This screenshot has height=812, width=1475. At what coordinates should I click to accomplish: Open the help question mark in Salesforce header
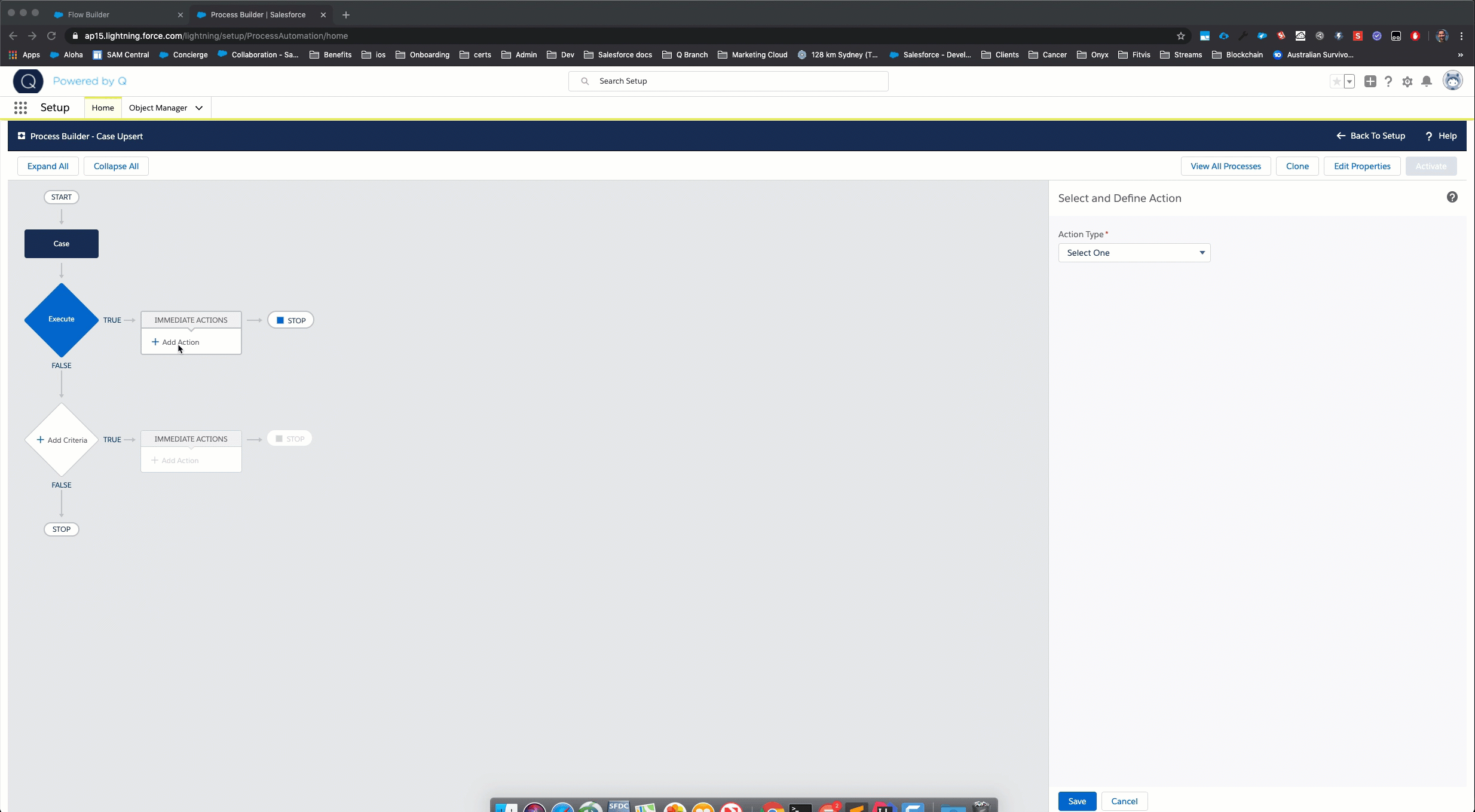tap(1388, 81)
